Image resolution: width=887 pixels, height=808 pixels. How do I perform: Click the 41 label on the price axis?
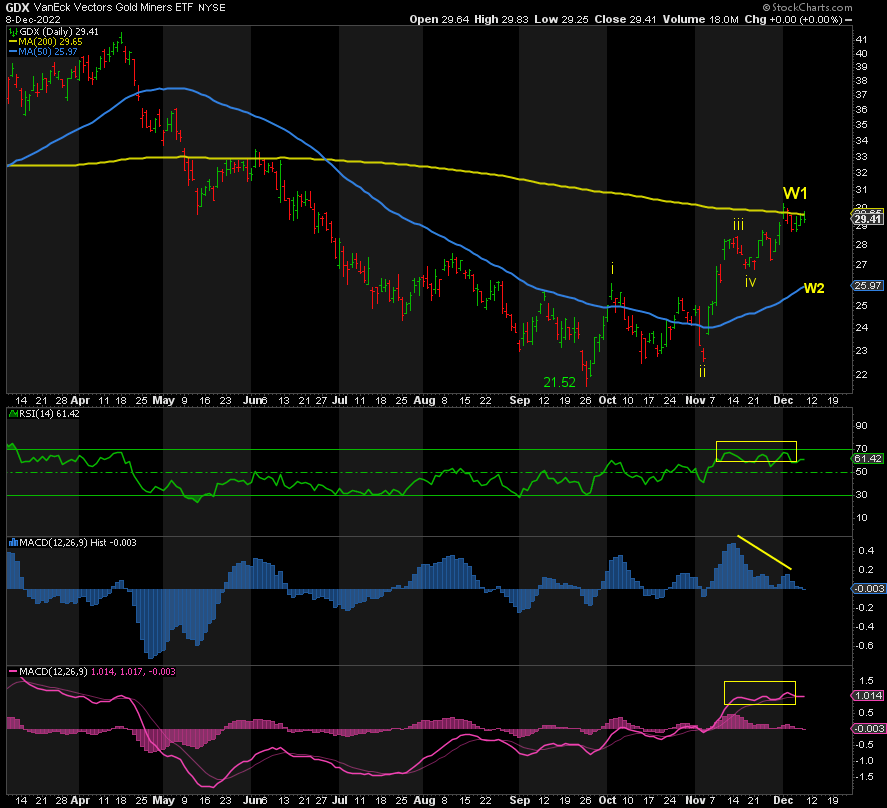(x=862, y=40)
